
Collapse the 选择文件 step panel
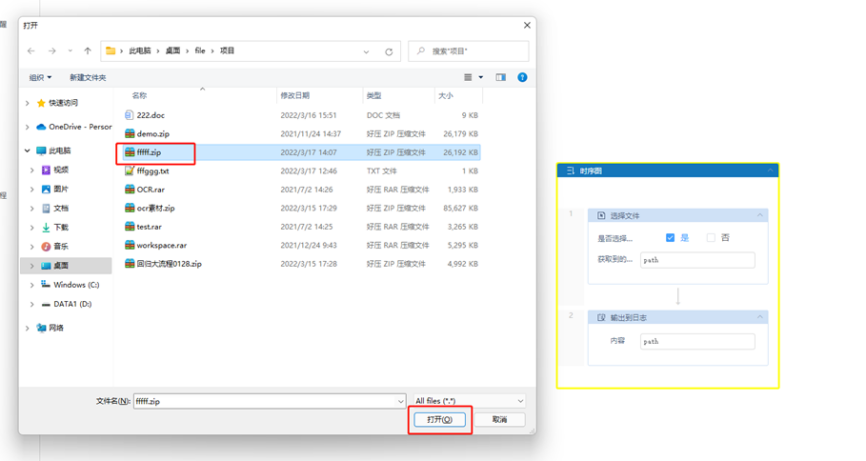click(x=760, y=215)
